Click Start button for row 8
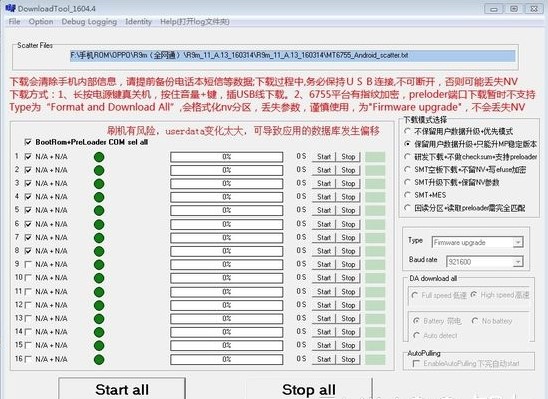This screenshot has width=548, height=399. point(324,251)
